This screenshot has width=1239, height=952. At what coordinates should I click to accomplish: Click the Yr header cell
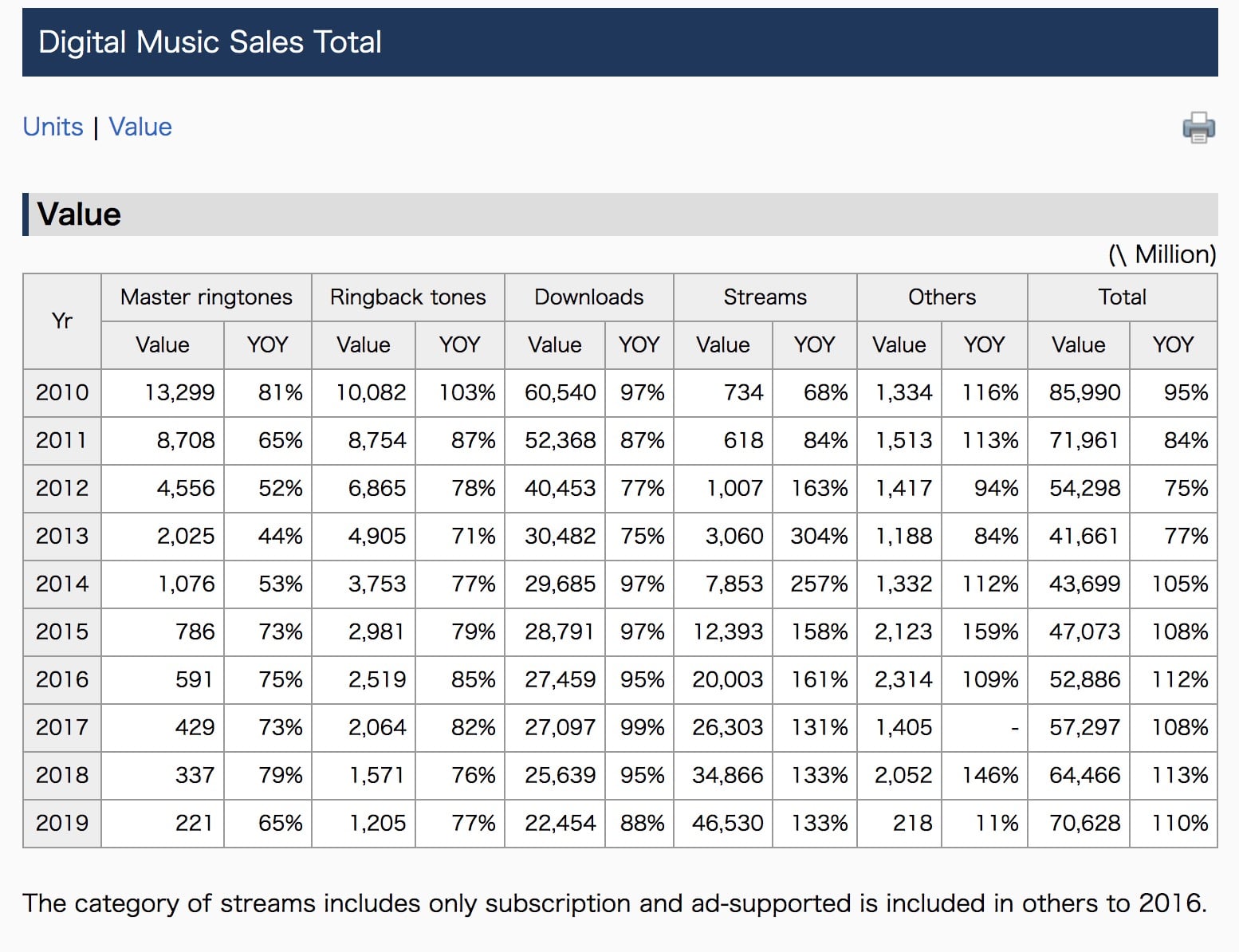(62, 321)
